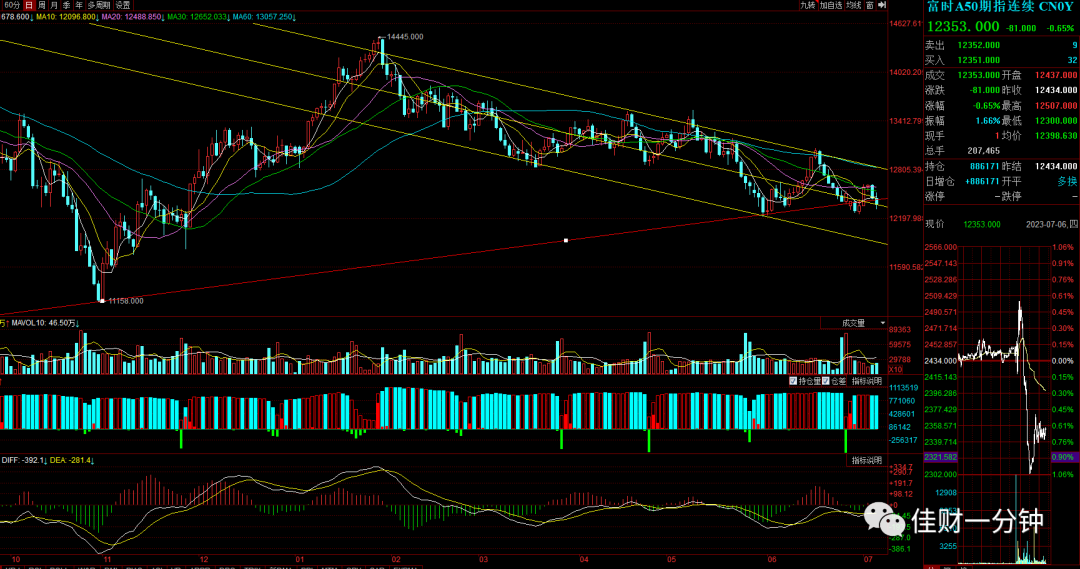Switch to the 60分 period tab
The height and width of the screenshot is (569, 1080).
(12, 5)
